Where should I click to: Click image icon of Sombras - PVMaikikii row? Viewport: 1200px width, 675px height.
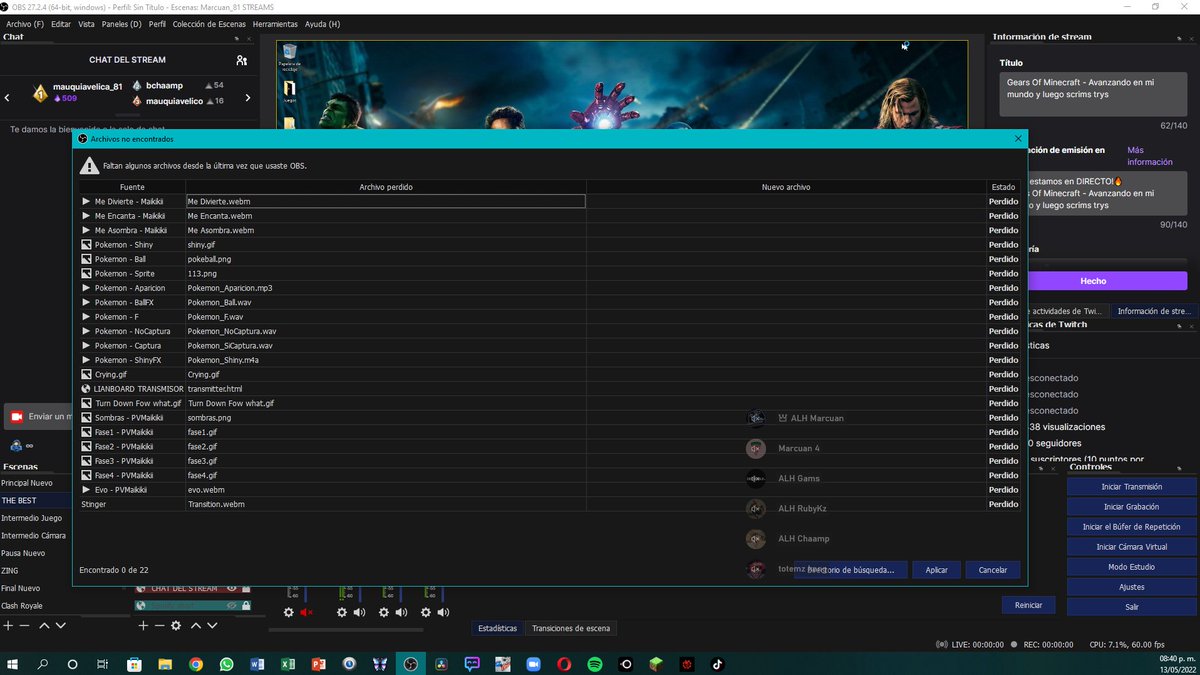click(x=86, y=417)
